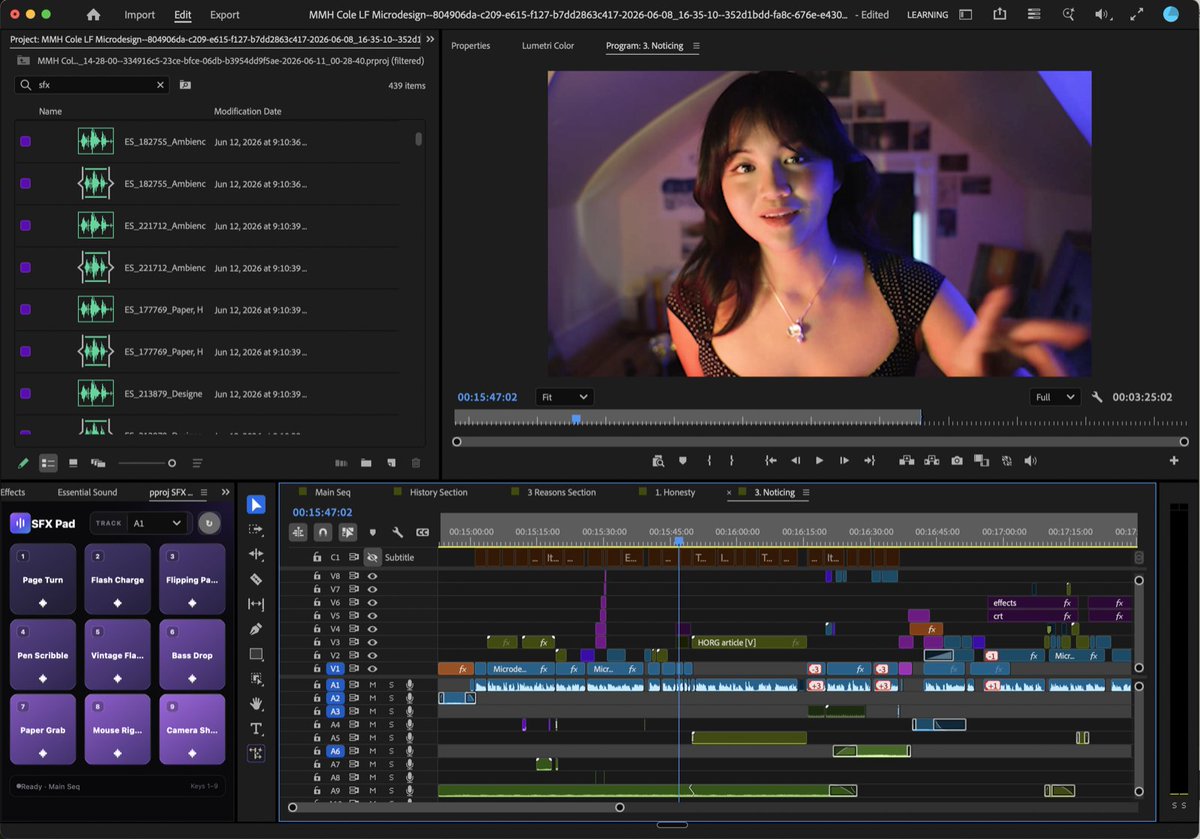Switch to History Section sequence tab
Image resolution: width=1200 pixels, height=839 pixels.
click(x=438, y=493)
